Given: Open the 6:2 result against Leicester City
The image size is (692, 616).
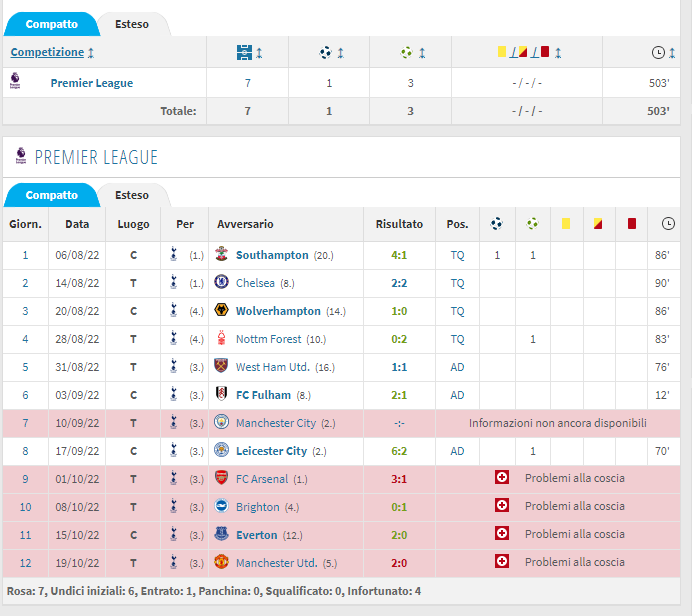Looking at the screenshot, I should point(399,451).
